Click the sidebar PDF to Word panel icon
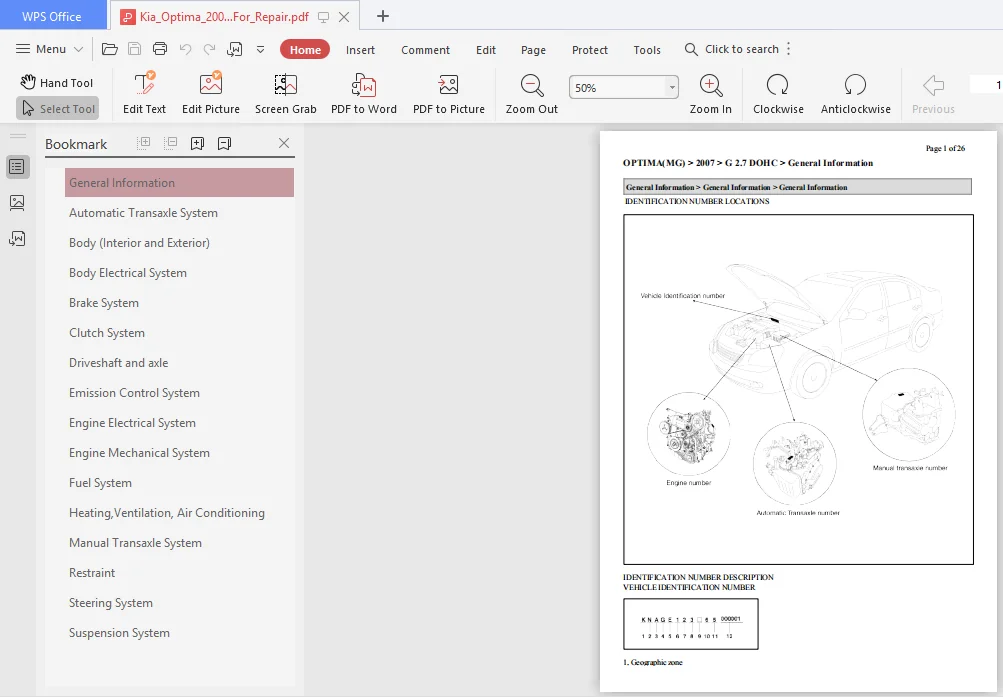1003x697 pixels. tap(17, 239)
